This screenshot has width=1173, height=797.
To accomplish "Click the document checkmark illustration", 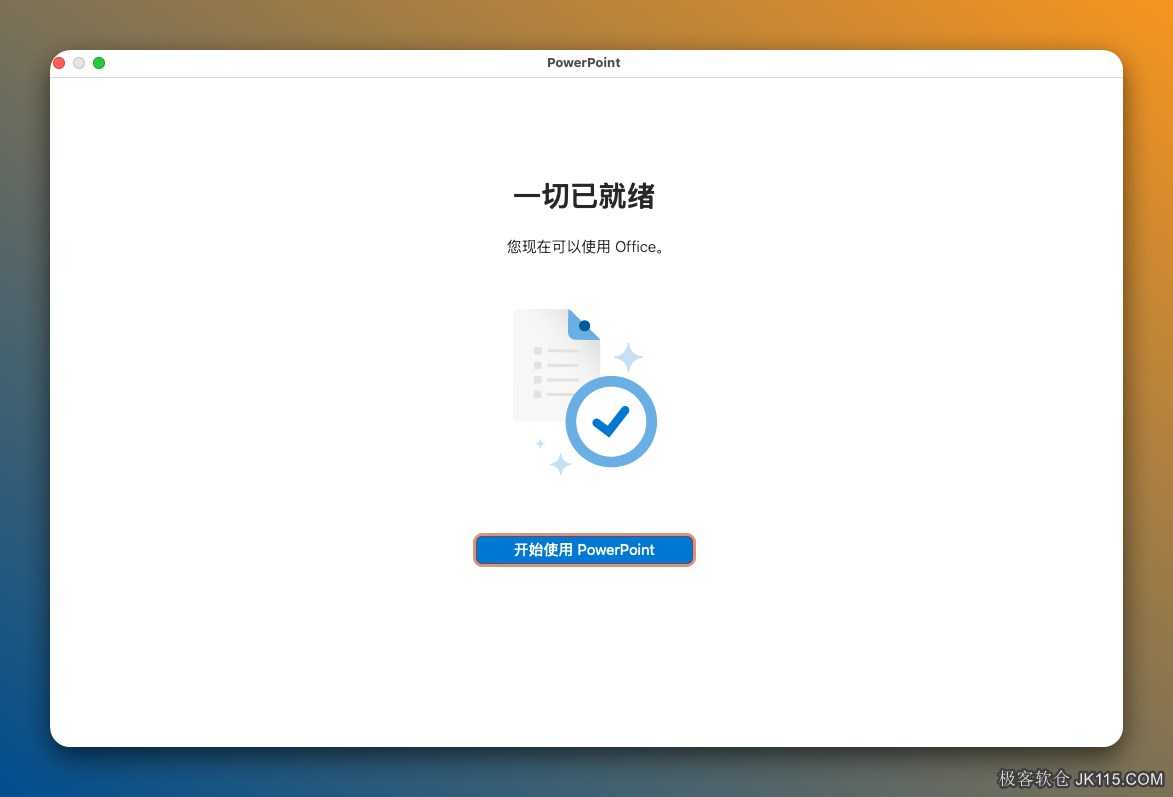I will pyautogui.click(x=584, y=391).
